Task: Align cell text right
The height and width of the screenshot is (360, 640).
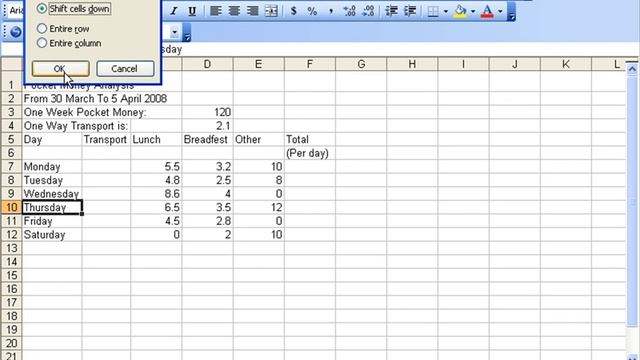Action: [x=252, y=11]
